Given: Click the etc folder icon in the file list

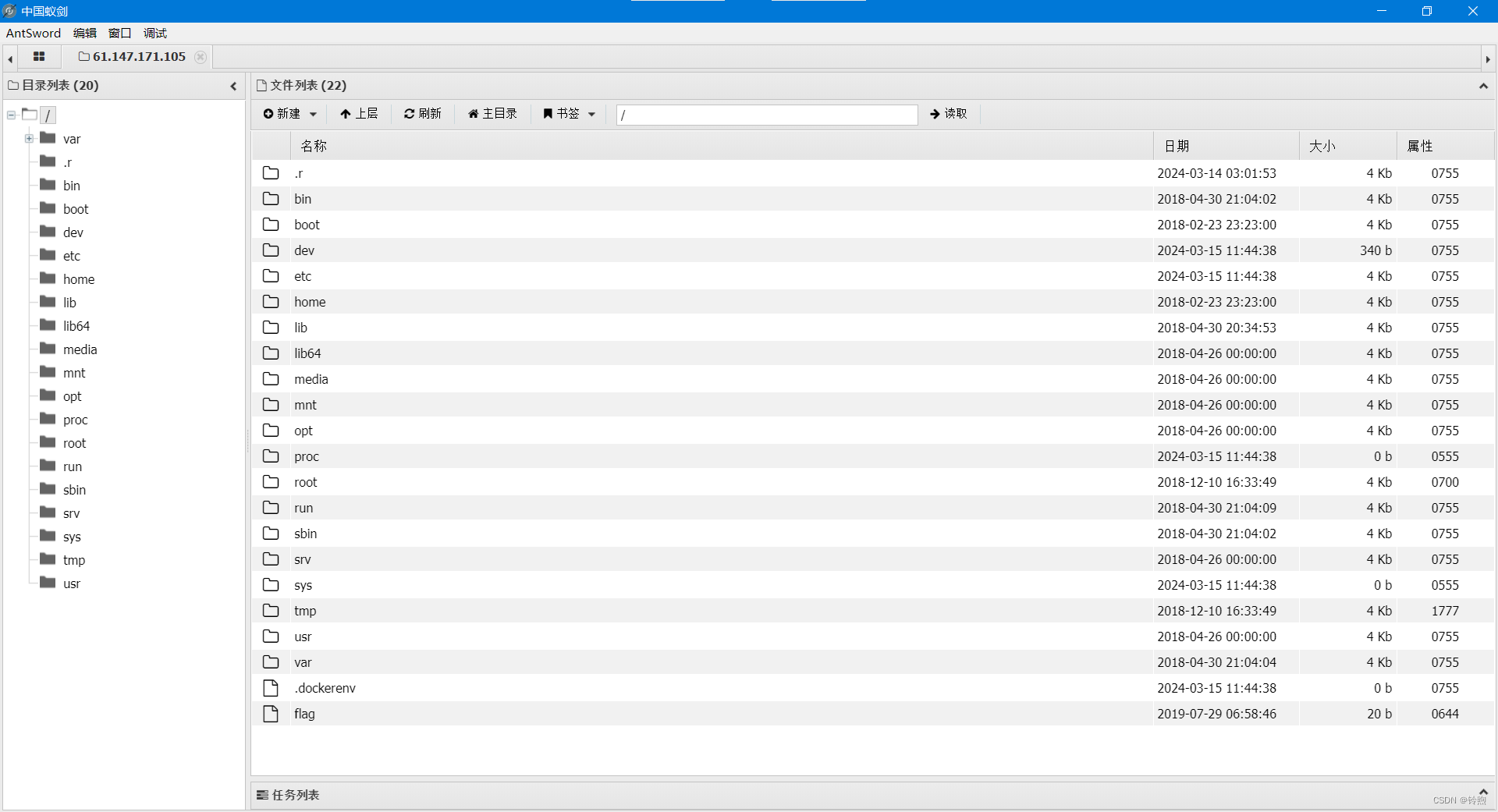Looking at the screenshot, I should point(271,276).
